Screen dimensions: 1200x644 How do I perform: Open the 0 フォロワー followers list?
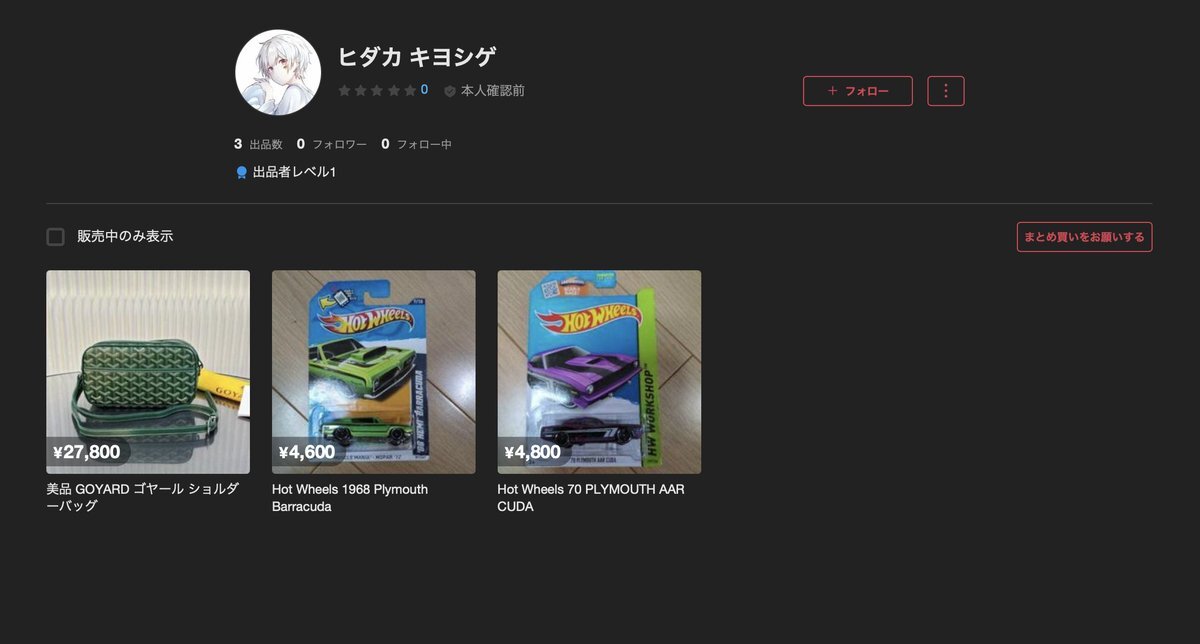332,144
